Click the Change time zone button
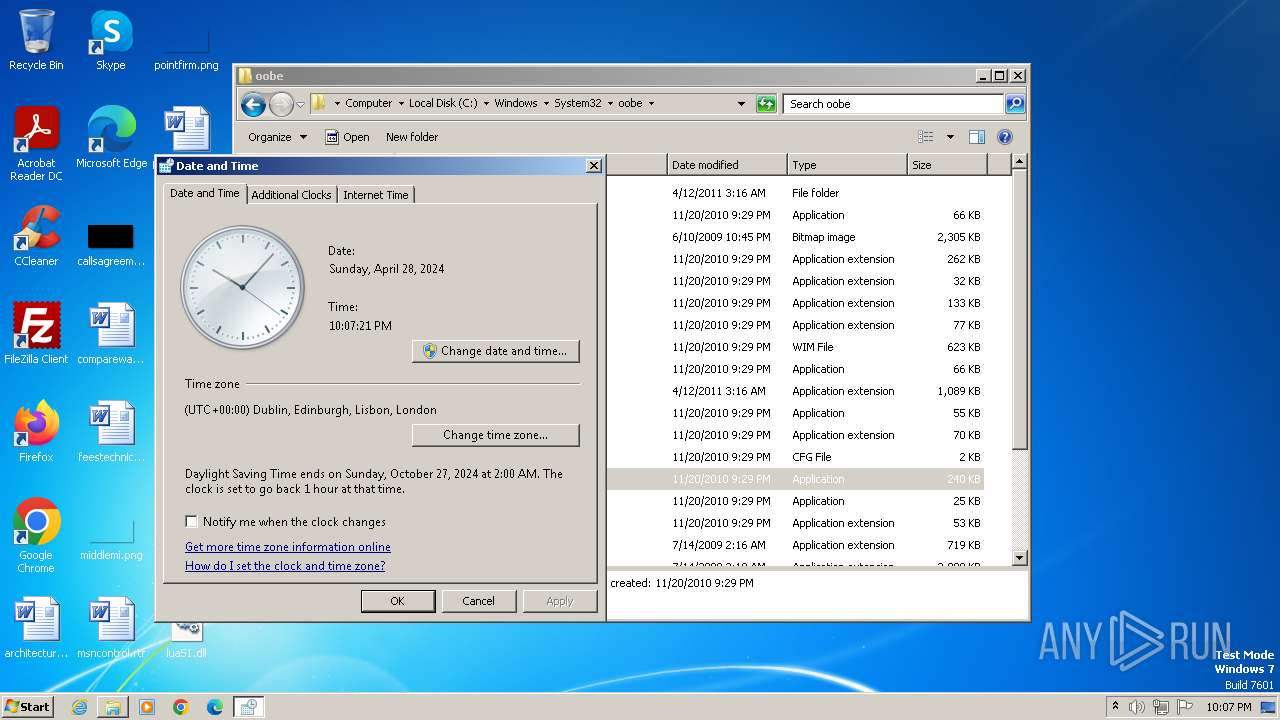The width and height of the screenshot is (1280, 720). [495, 435]
